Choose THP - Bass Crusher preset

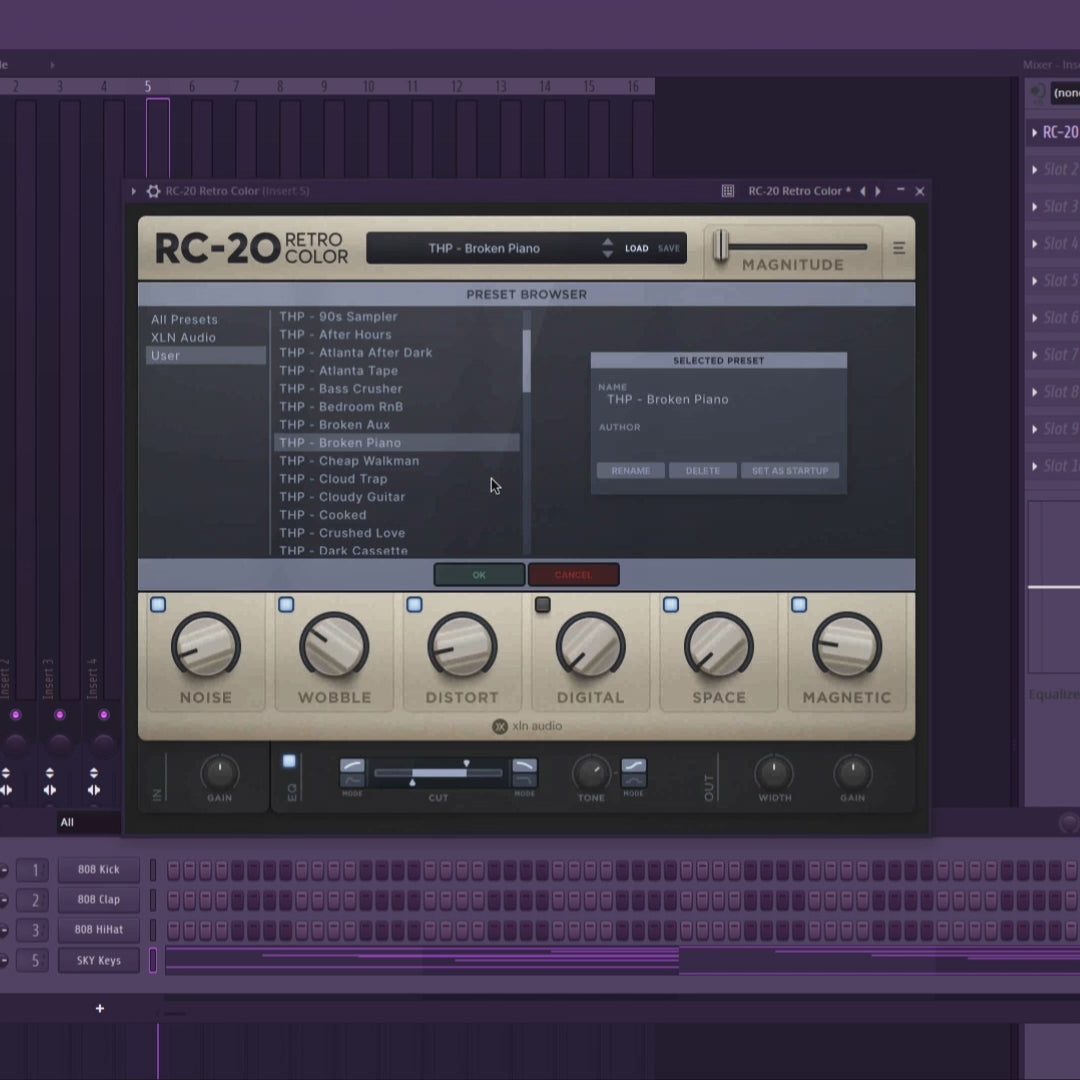(x=341, y=388)
